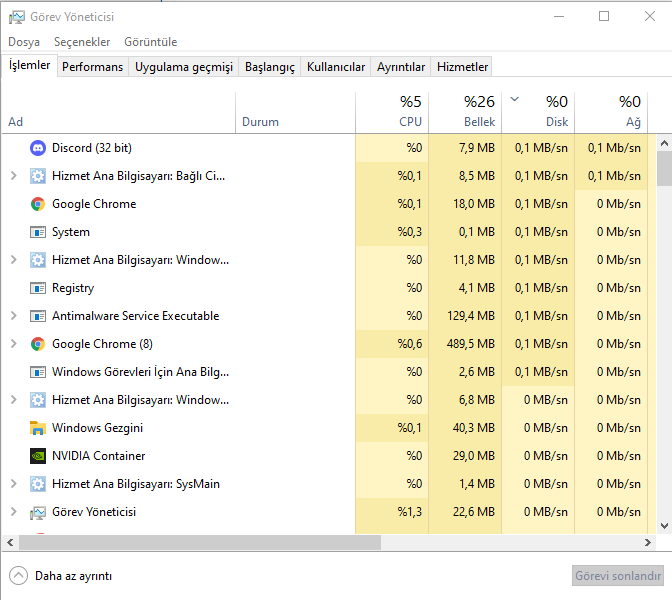The height and width of the screenshot is (600, 672).
Task: Switch to the Hizmetler tab
Action: (x=462, y=67)
